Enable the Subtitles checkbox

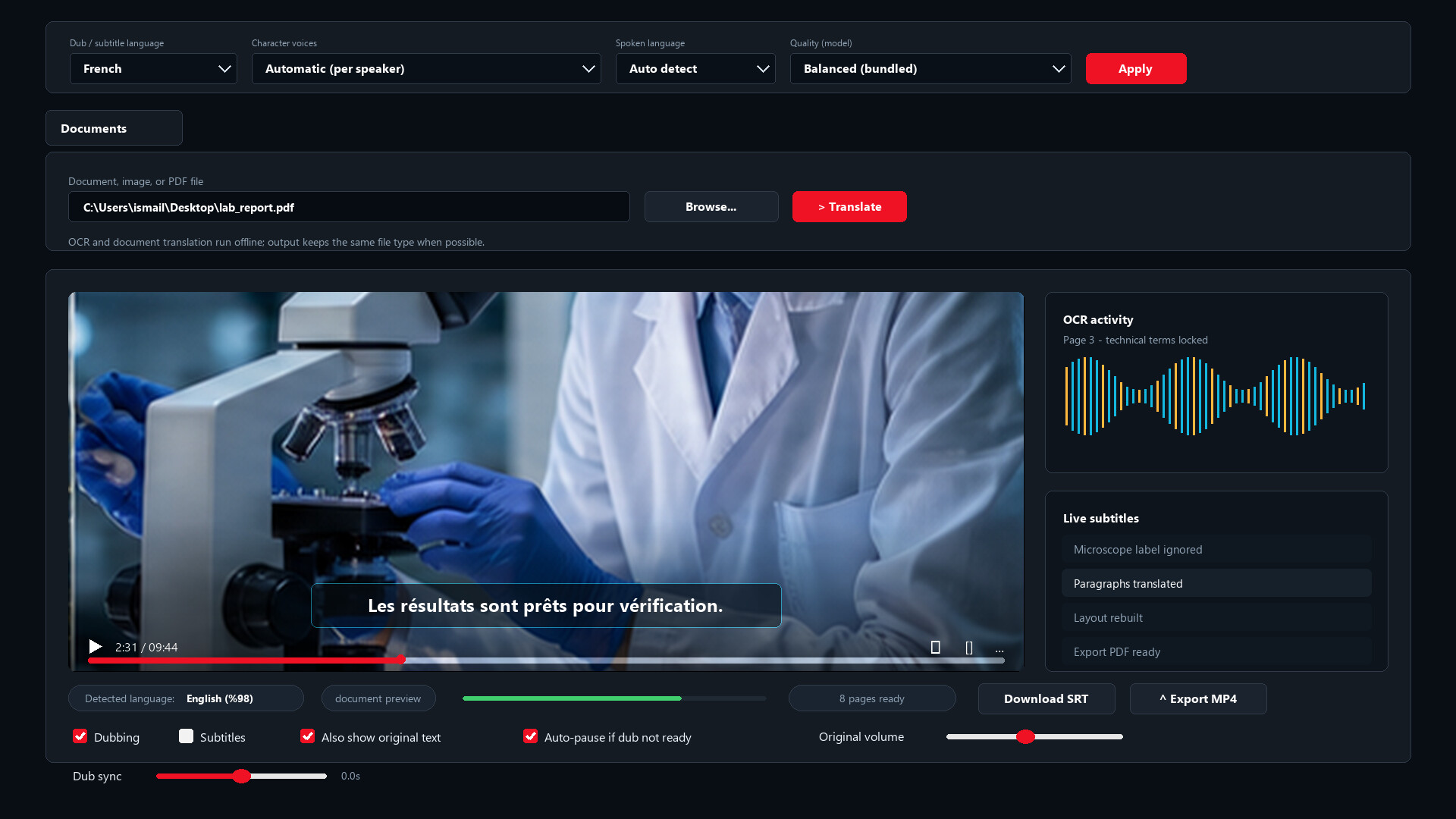tap(186, 736)
